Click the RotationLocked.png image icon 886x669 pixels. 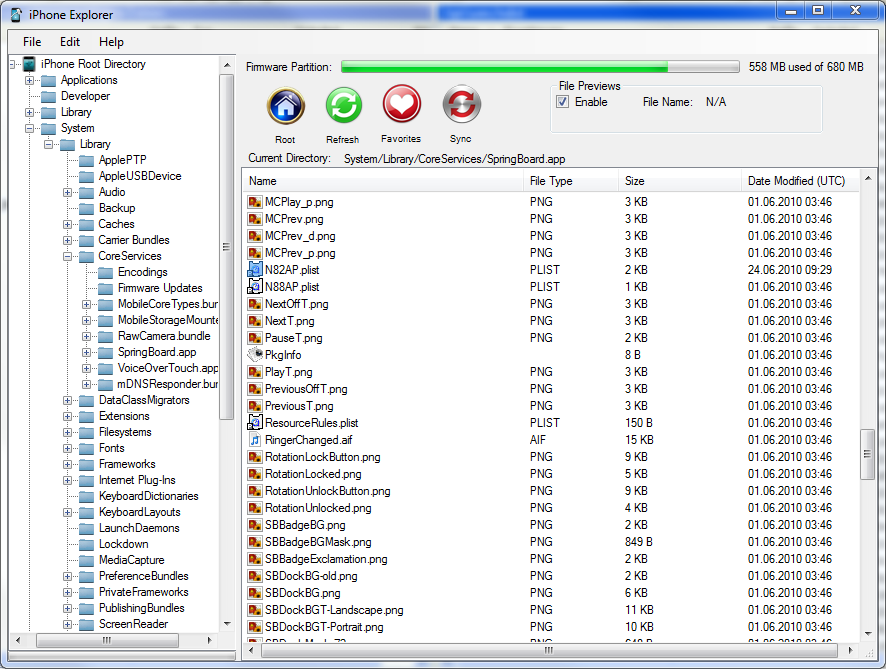click(255, 473)
